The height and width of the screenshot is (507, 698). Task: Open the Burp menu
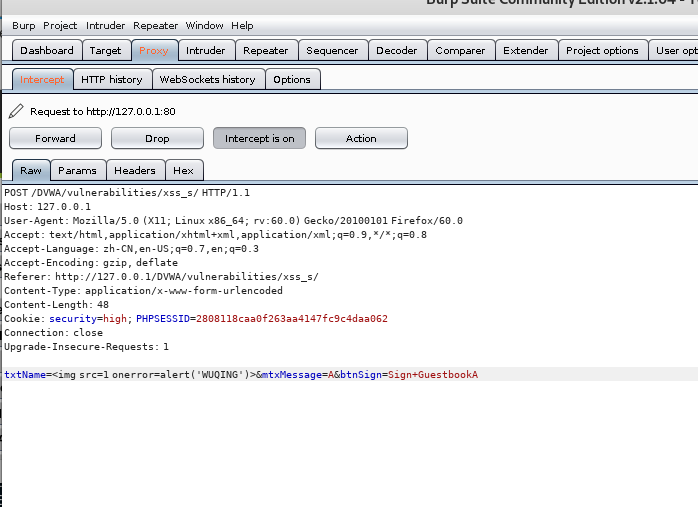pyautogui.click(x=24, y=26)
